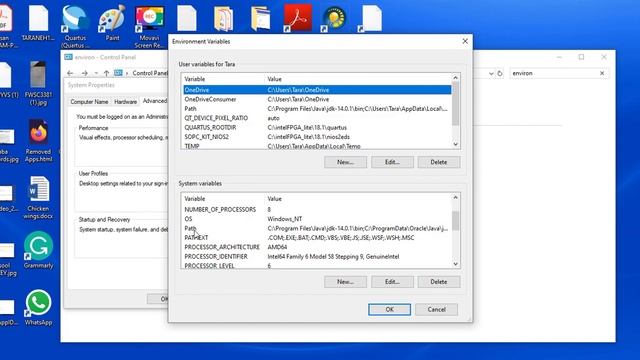Open the yellow flower-badge desktop shortcut icon
Image resolution: width=640 pixels, height=360 pixels.
tap(334, 19)
